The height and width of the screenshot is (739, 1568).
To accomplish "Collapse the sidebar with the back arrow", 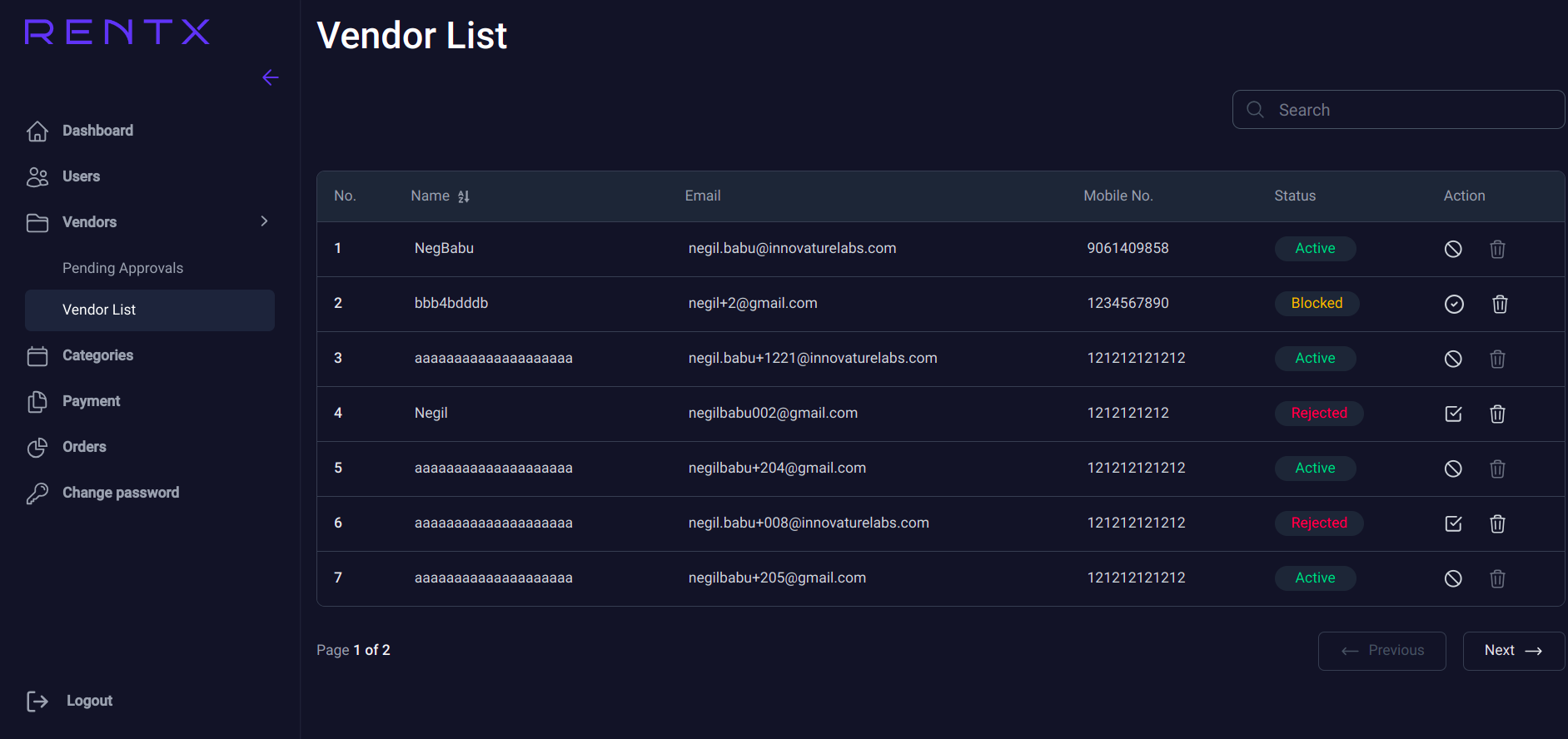I will tap(270, 77).
